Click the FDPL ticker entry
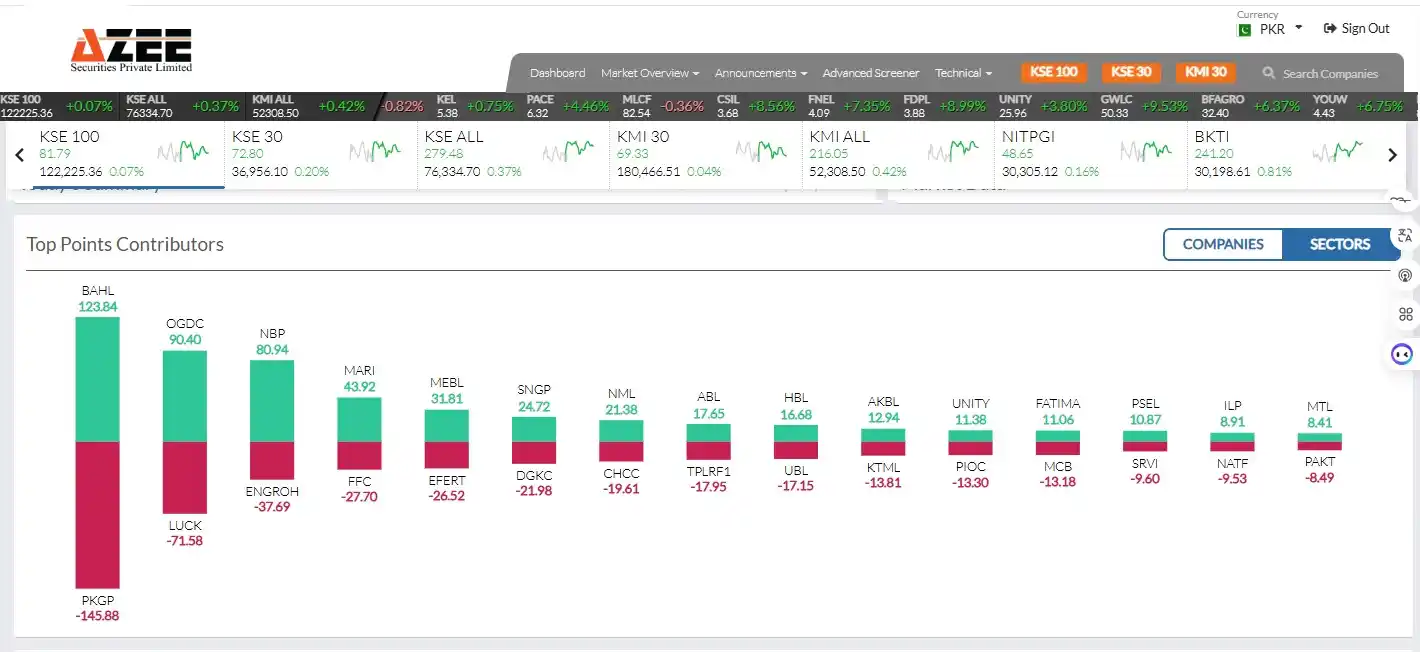This screenshot has width=1420, height=652. point(944,106)
